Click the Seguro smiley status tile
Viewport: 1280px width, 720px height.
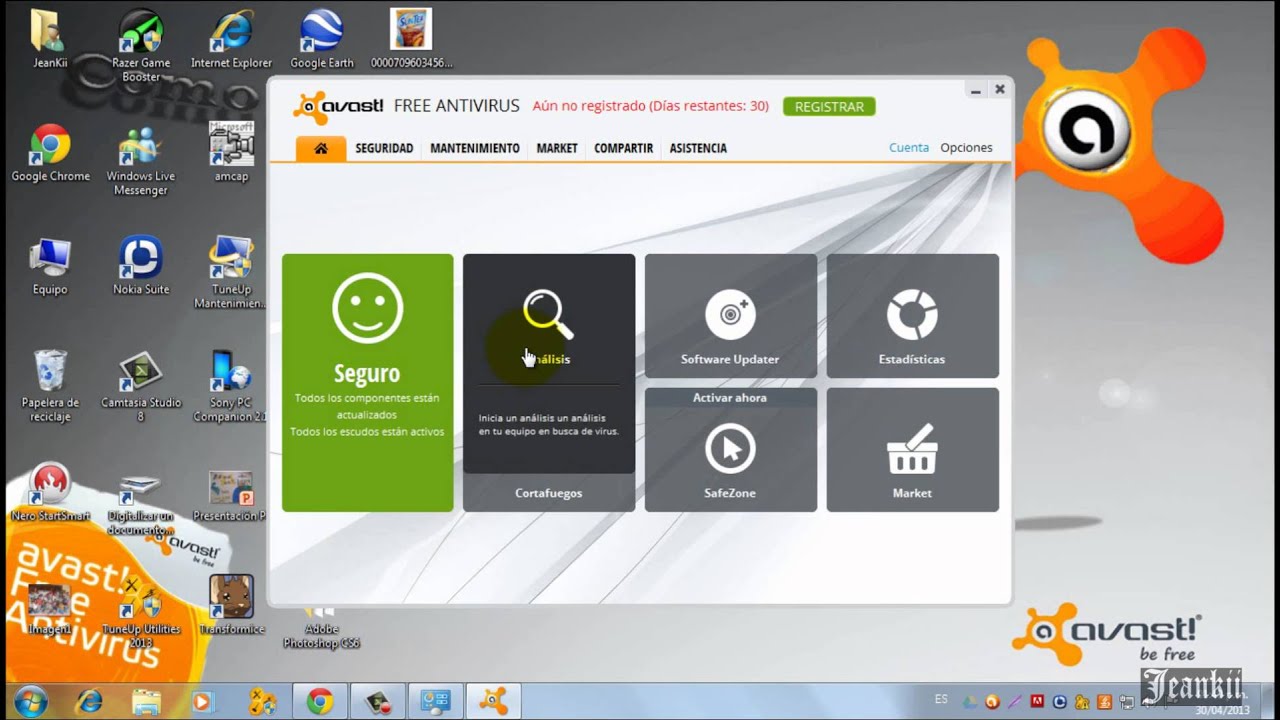(367, 383)
